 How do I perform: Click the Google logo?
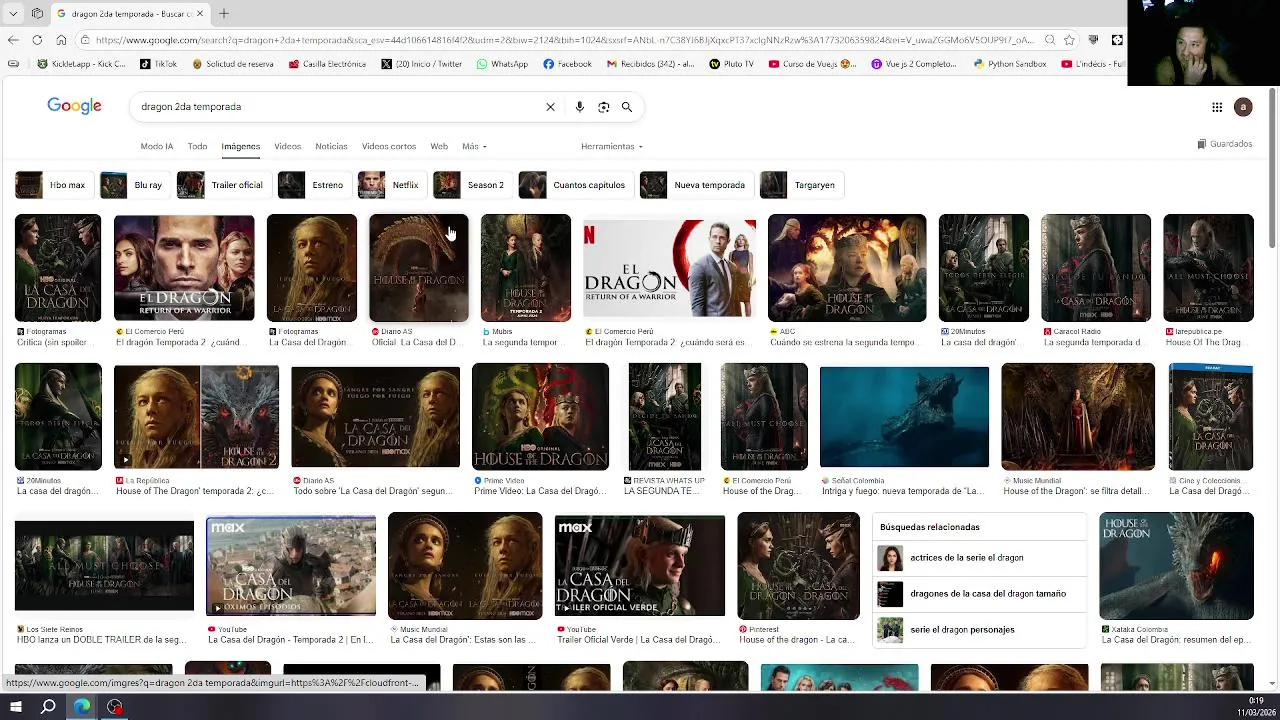[74, 106]
